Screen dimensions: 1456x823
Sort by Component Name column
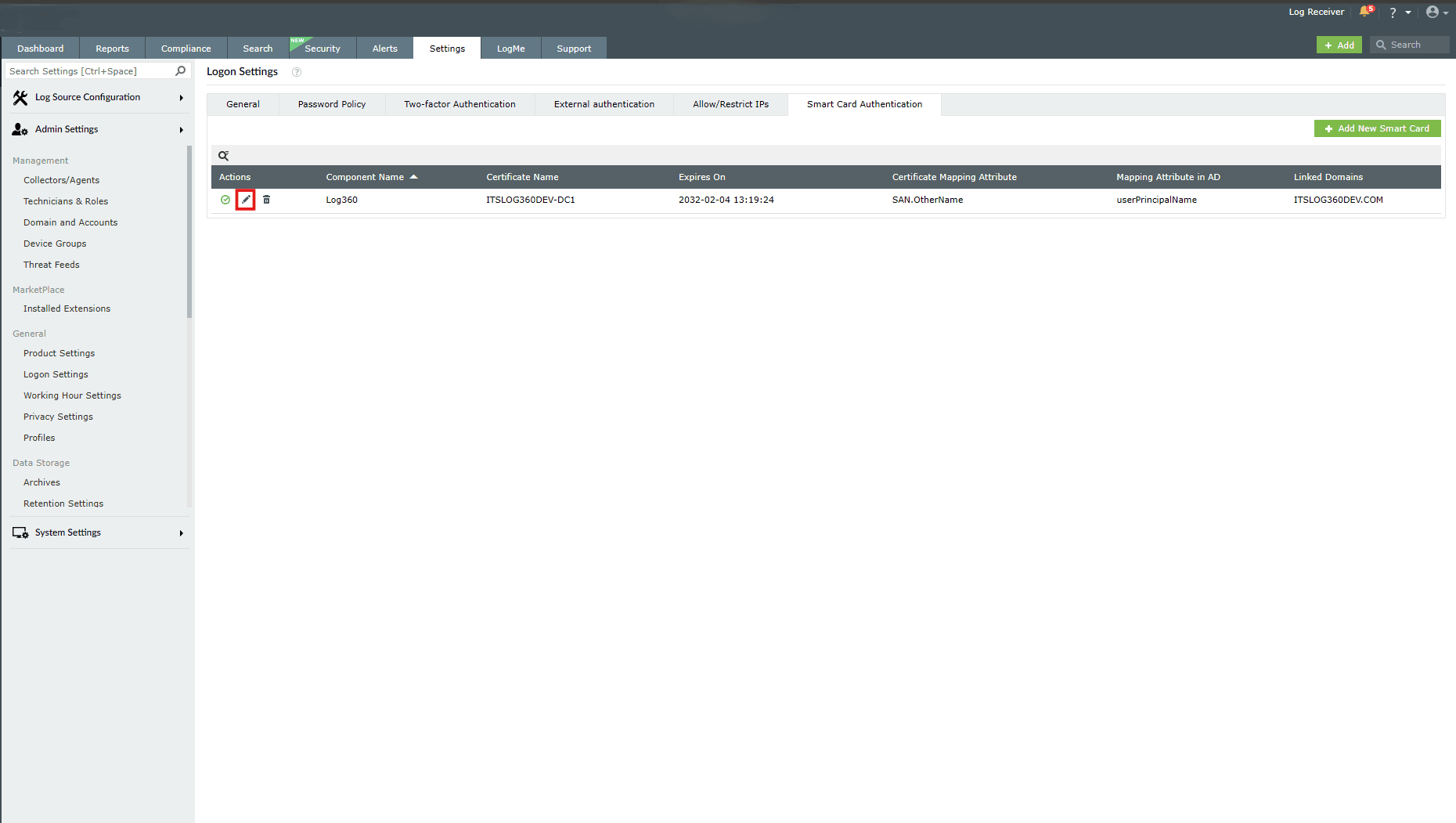pyautogui.click(x=372, y=177)
